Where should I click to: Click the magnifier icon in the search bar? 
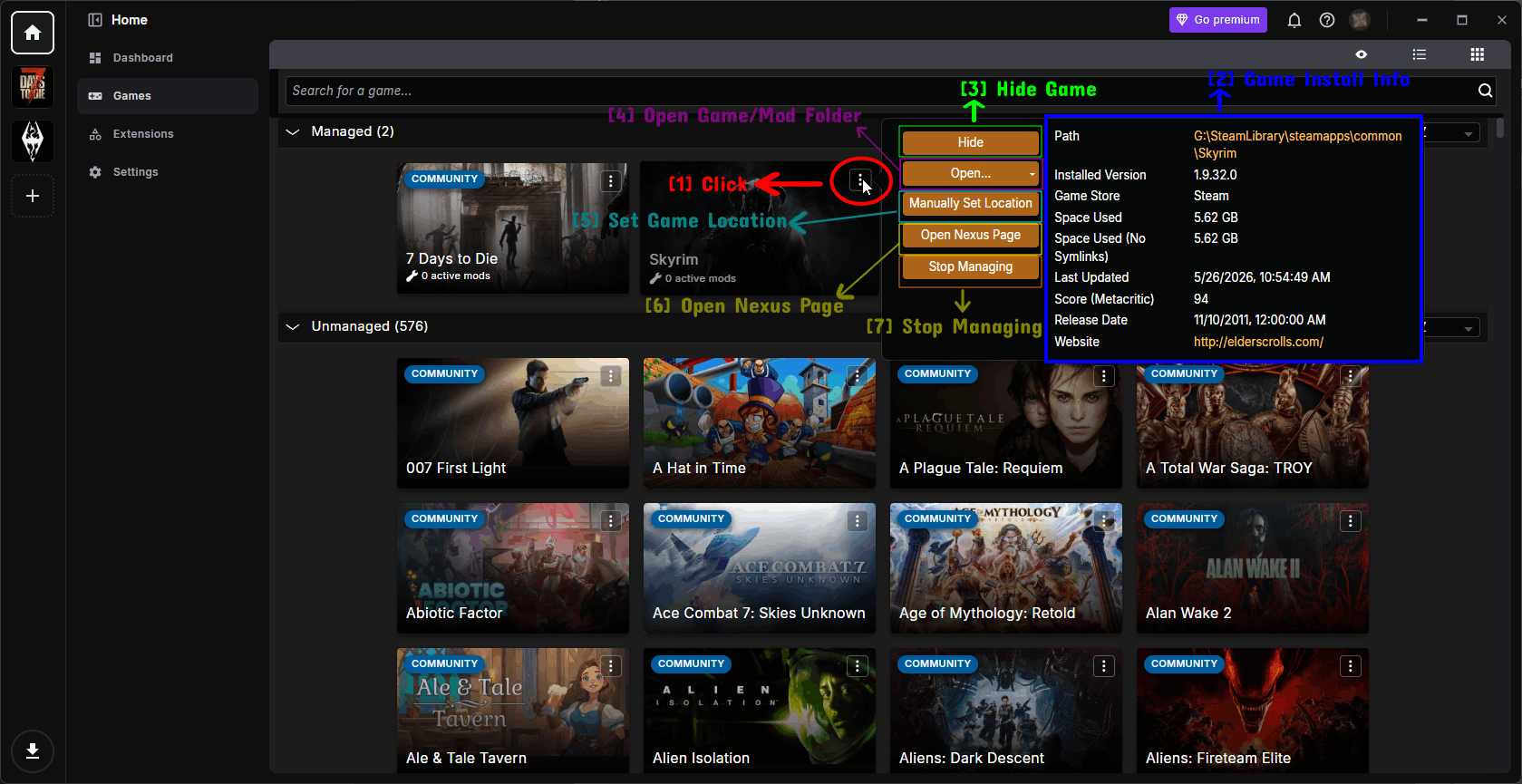point(1485,91)
